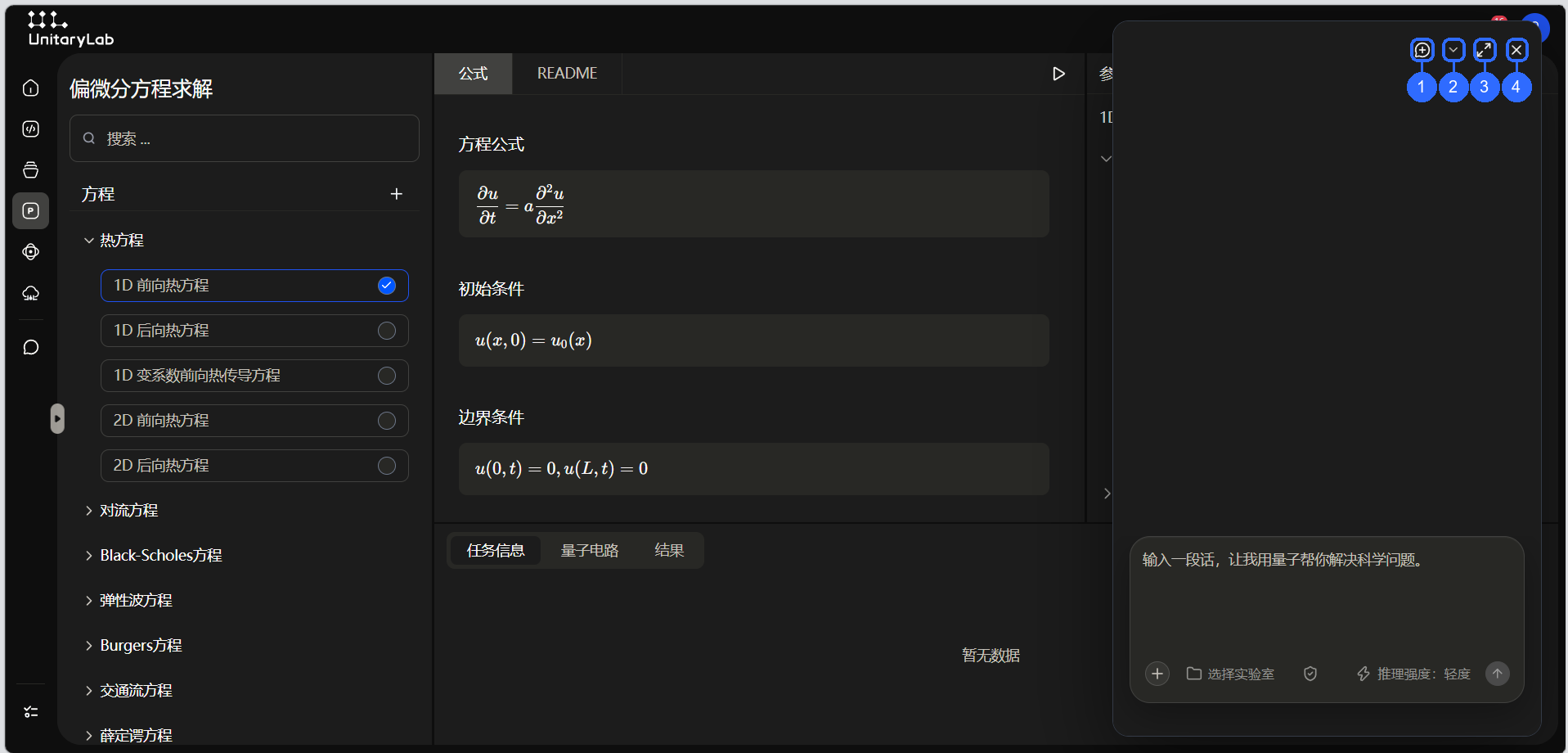Switch to the 公式 tab
Viewport: 1568px width, 753px height.
coord(474,74)
